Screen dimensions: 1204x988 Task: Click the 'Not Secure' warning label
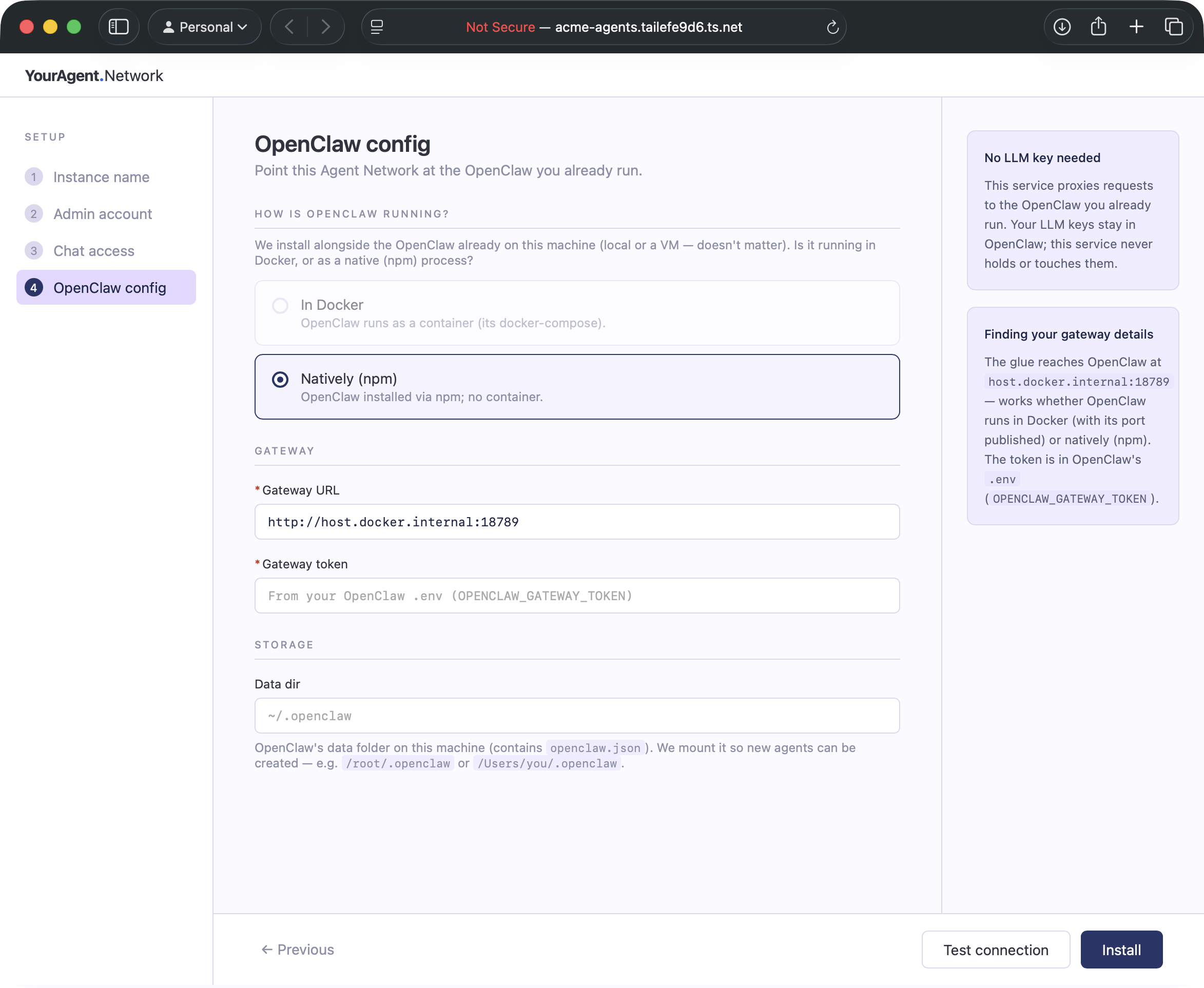pos(500,27)
